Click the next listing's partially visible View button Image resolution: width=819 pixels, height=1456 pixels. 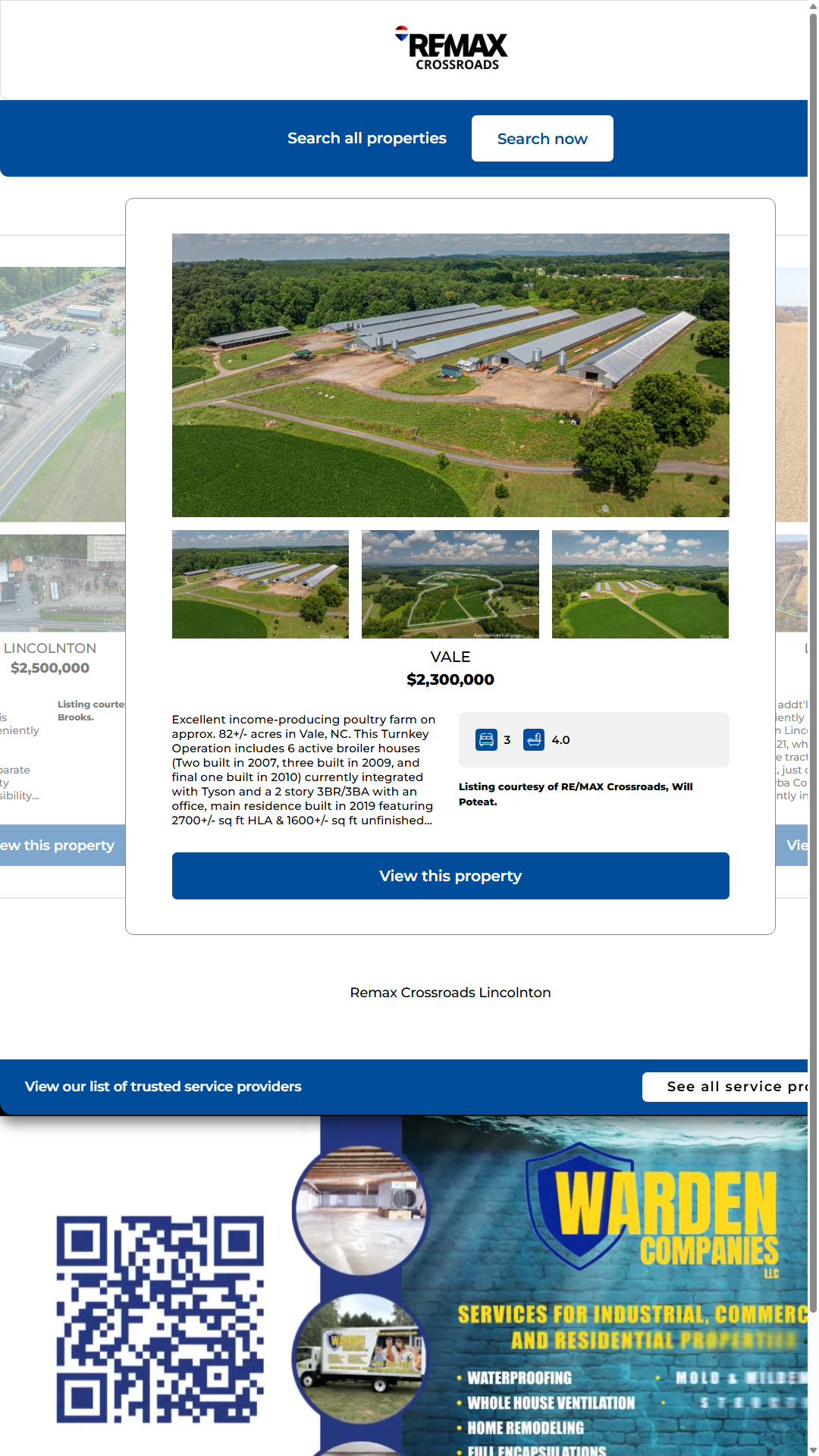coord(793,846)
